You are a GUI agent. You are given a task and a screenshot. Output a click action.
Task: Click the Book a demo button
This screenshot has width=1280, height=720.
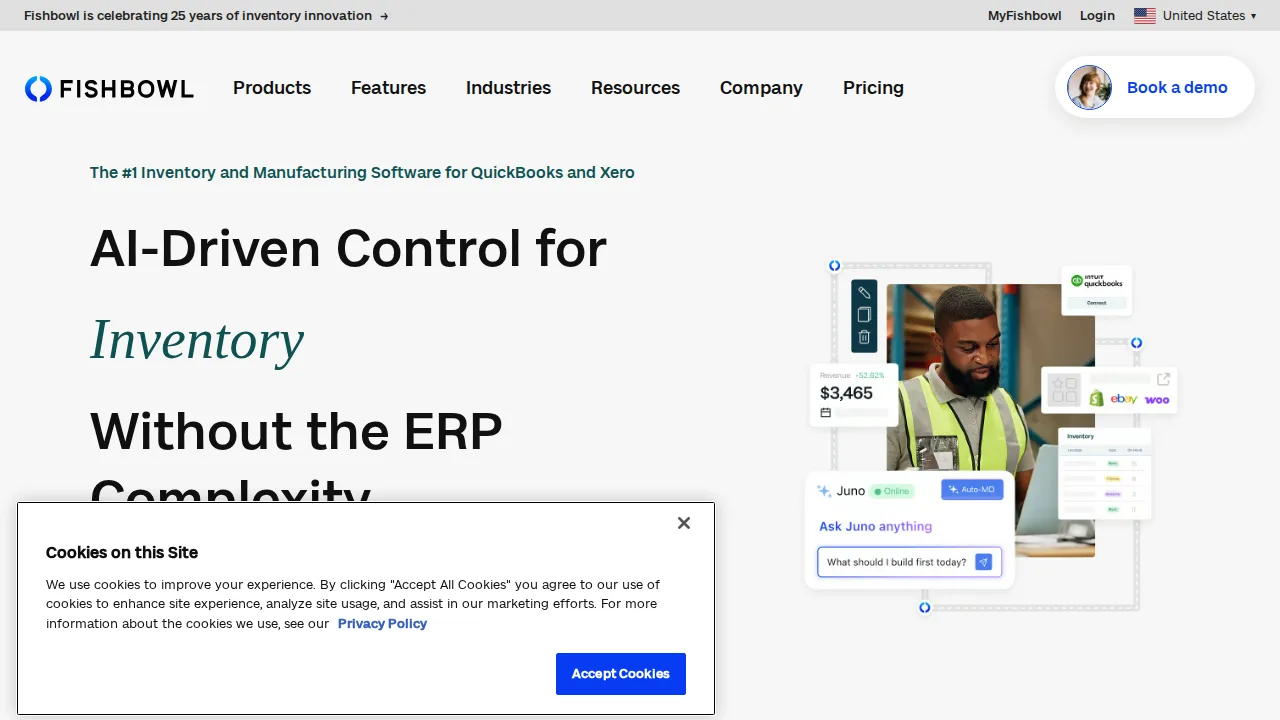(1155, 87)
